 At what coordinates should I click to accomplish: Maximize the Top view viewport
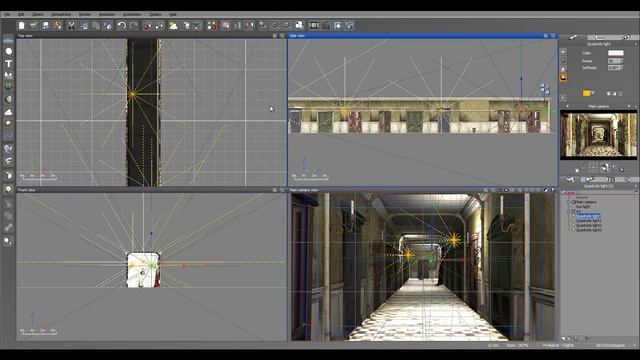(x=282, y=36)
